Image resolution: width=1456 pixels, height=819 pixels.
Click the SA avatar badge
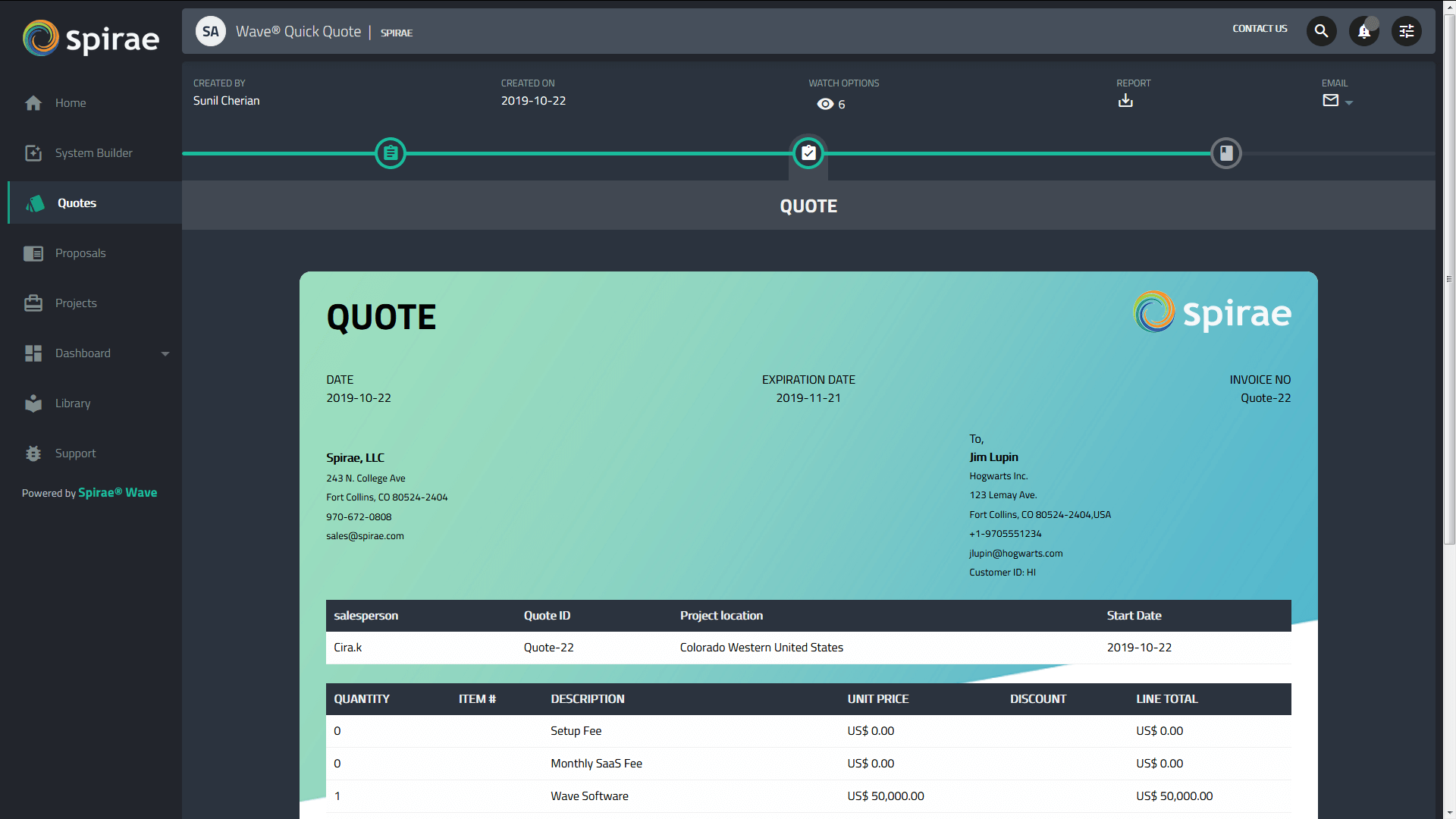coord(211,31)
